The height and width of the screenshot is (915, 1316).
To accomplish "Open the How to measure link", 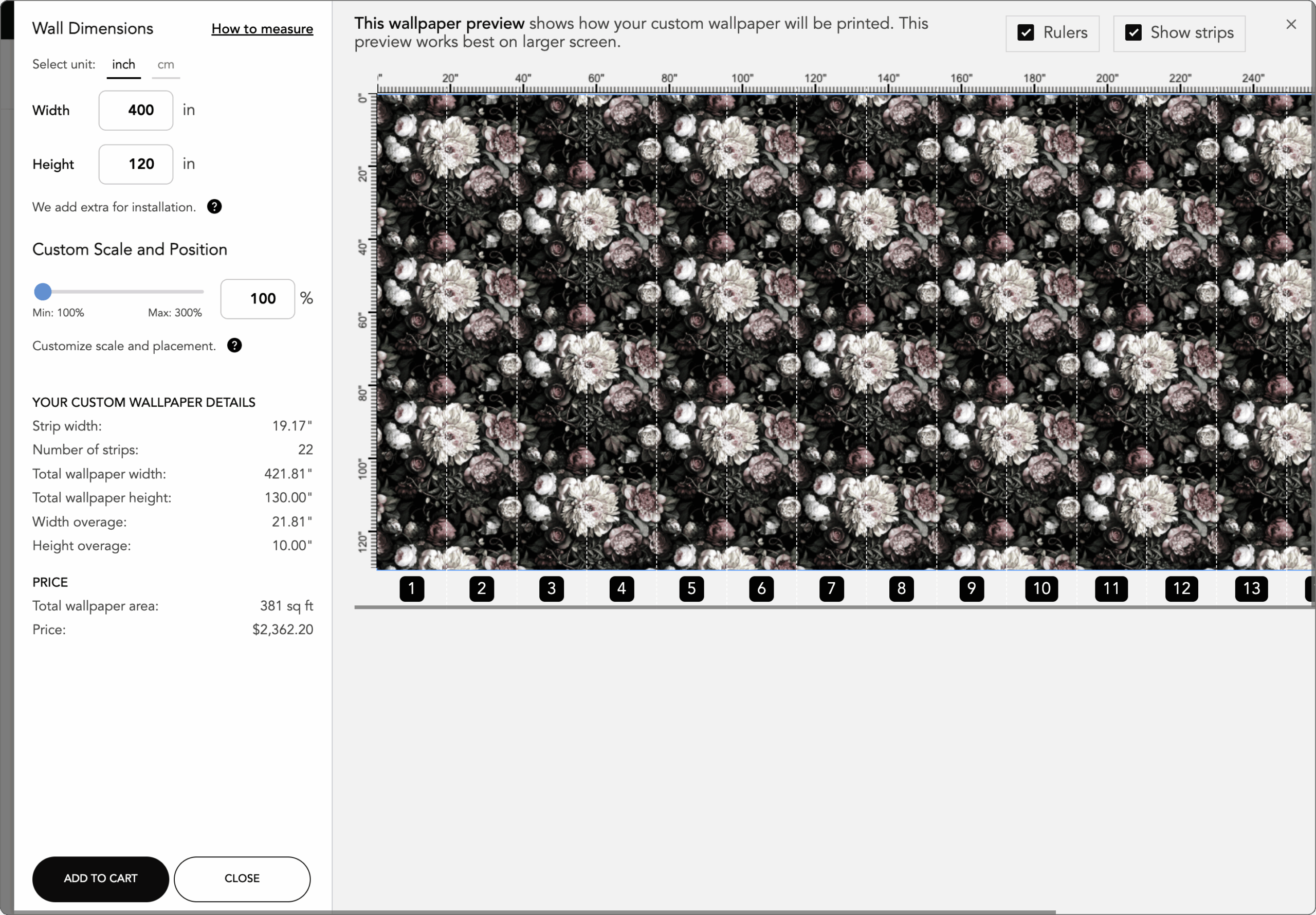I will click(262, 29).
